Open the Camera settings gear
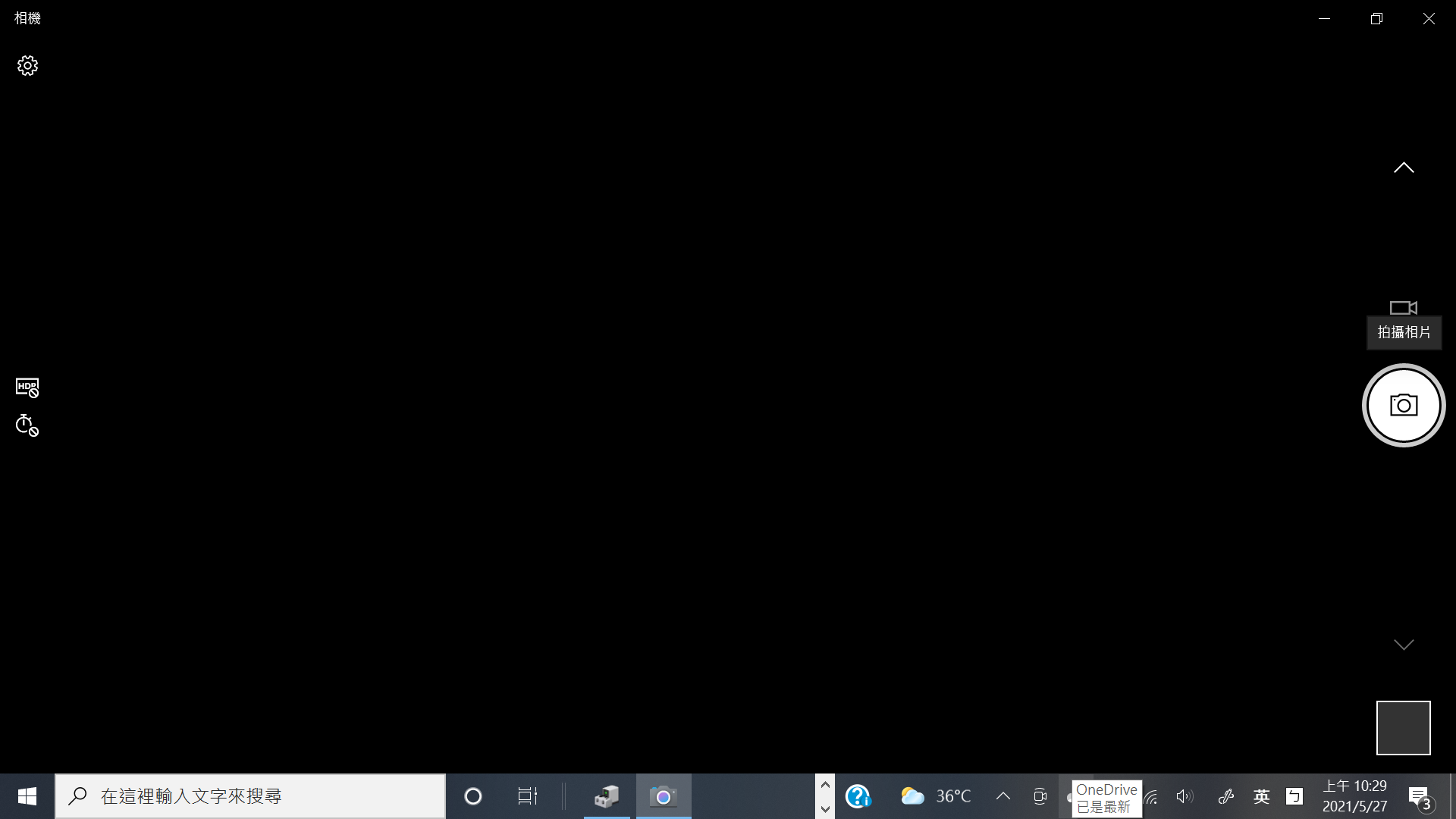 click(27, 66)
